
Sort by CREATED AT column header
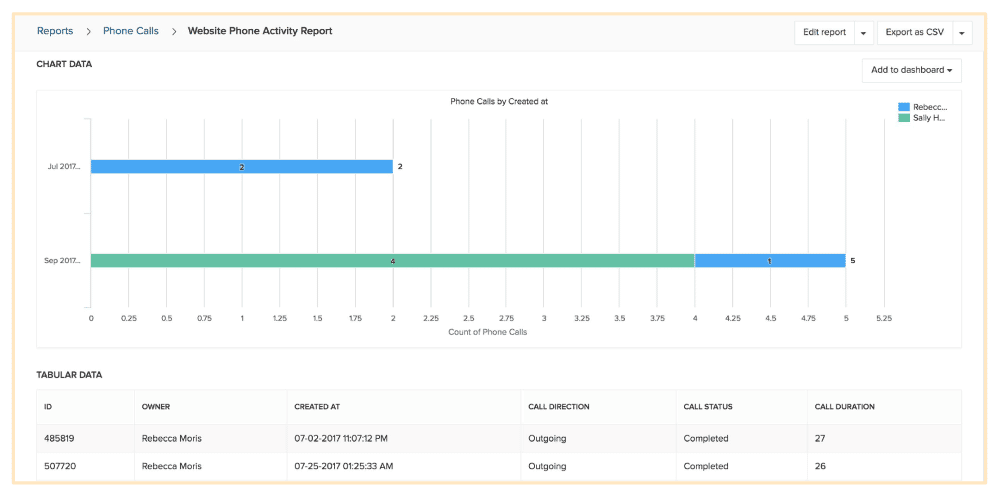pyautogui.click(x=317, y=407)
